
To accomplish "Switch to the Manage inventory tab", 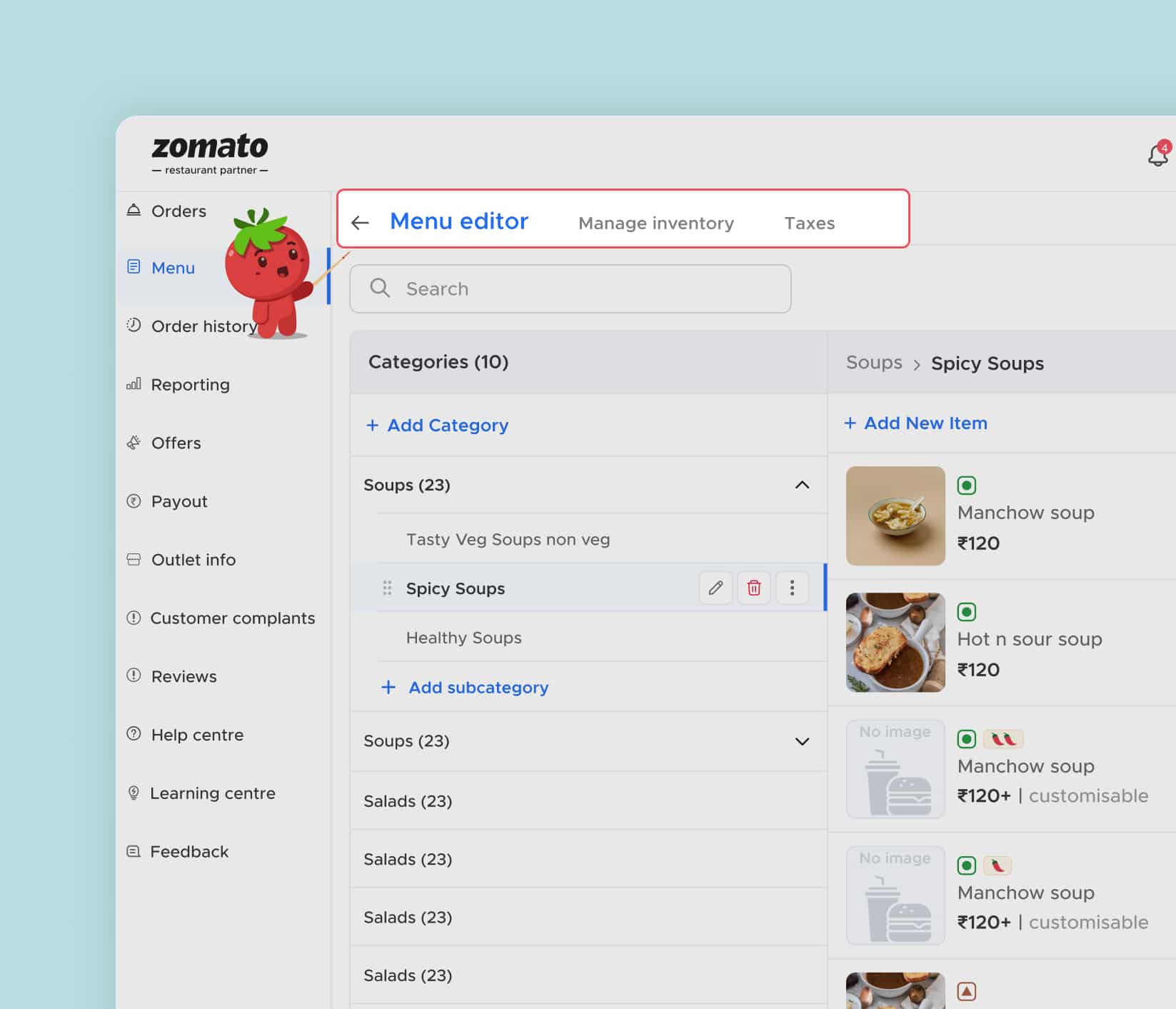I will coord(655,222).
